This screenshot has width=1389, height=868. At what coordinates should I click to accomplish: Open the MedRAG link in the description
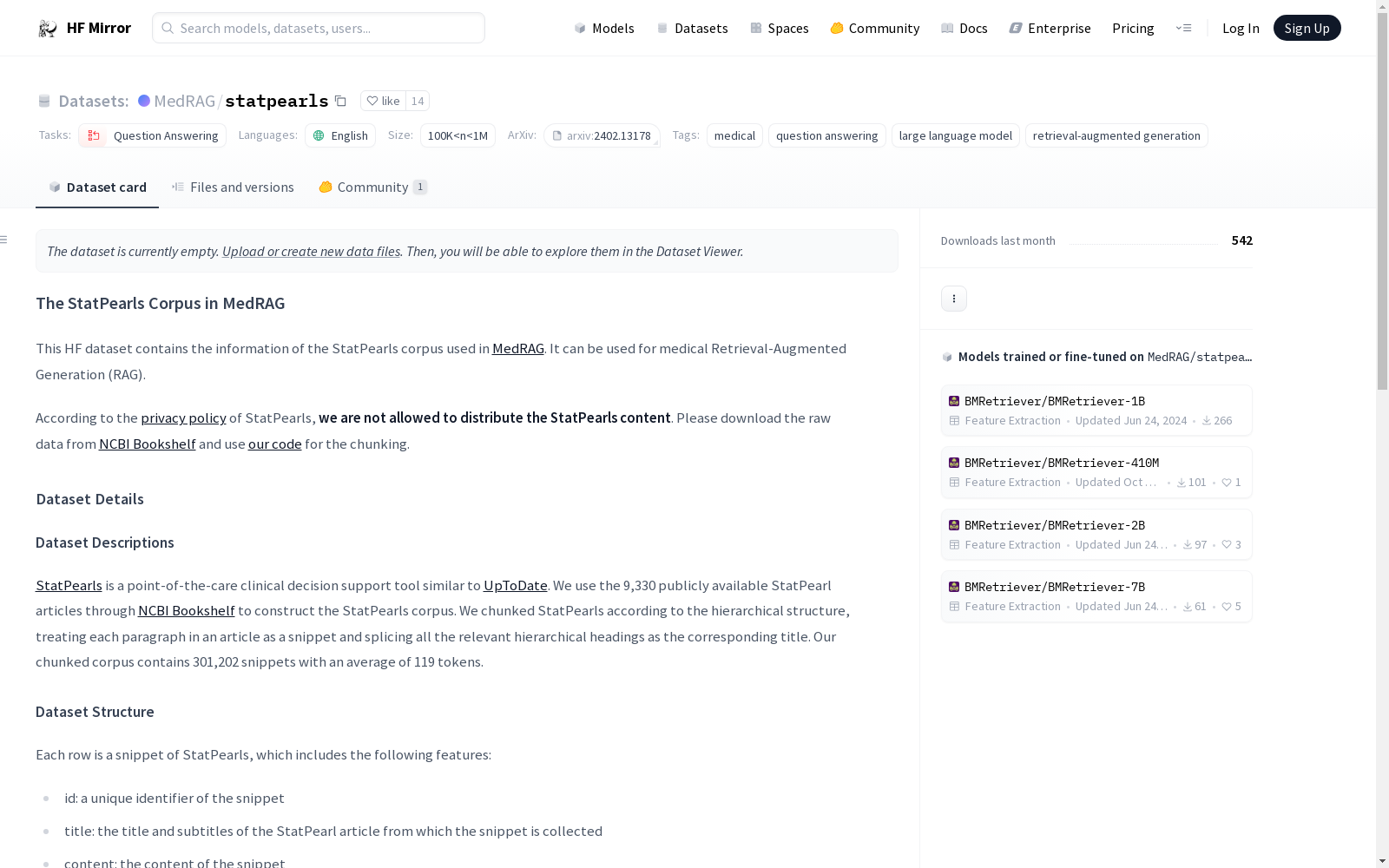518,348
